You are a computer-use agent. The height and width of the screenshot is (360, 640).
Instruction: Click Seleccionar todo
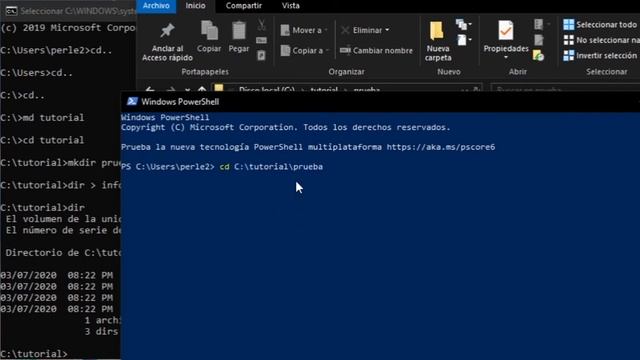pyautogui.click(x=599, y=24)
